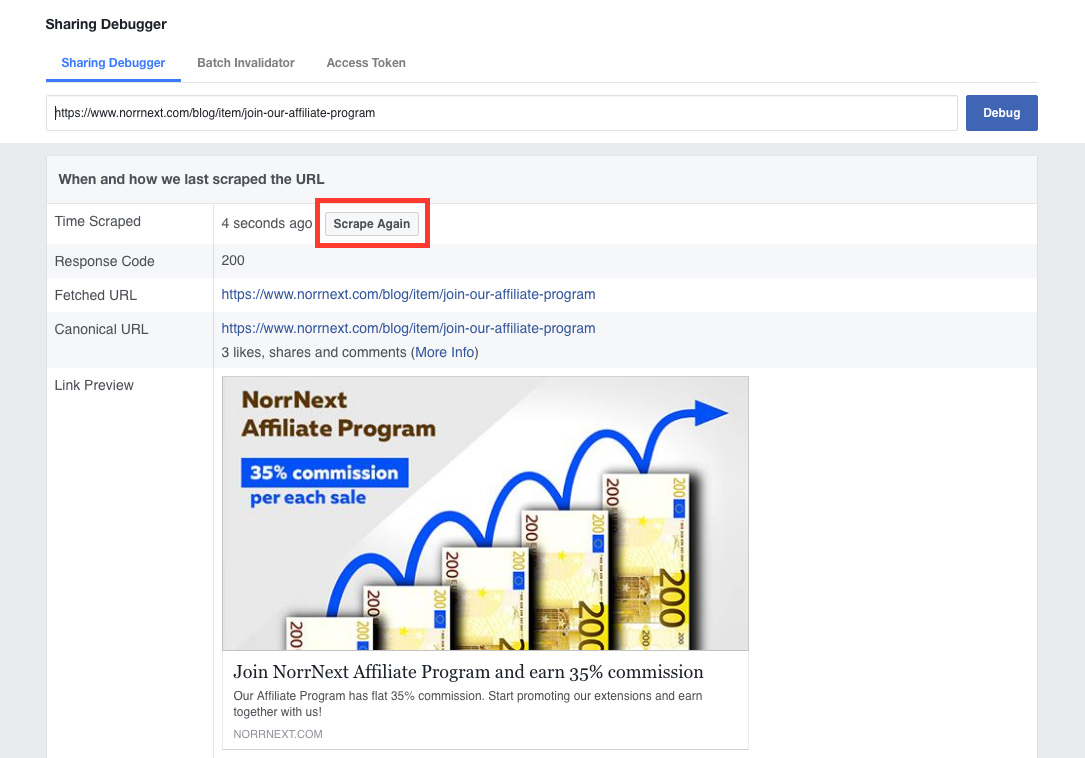Click the When and how we last scraped header
This screenshot has height=758, width=1085.
pos(191,178)
